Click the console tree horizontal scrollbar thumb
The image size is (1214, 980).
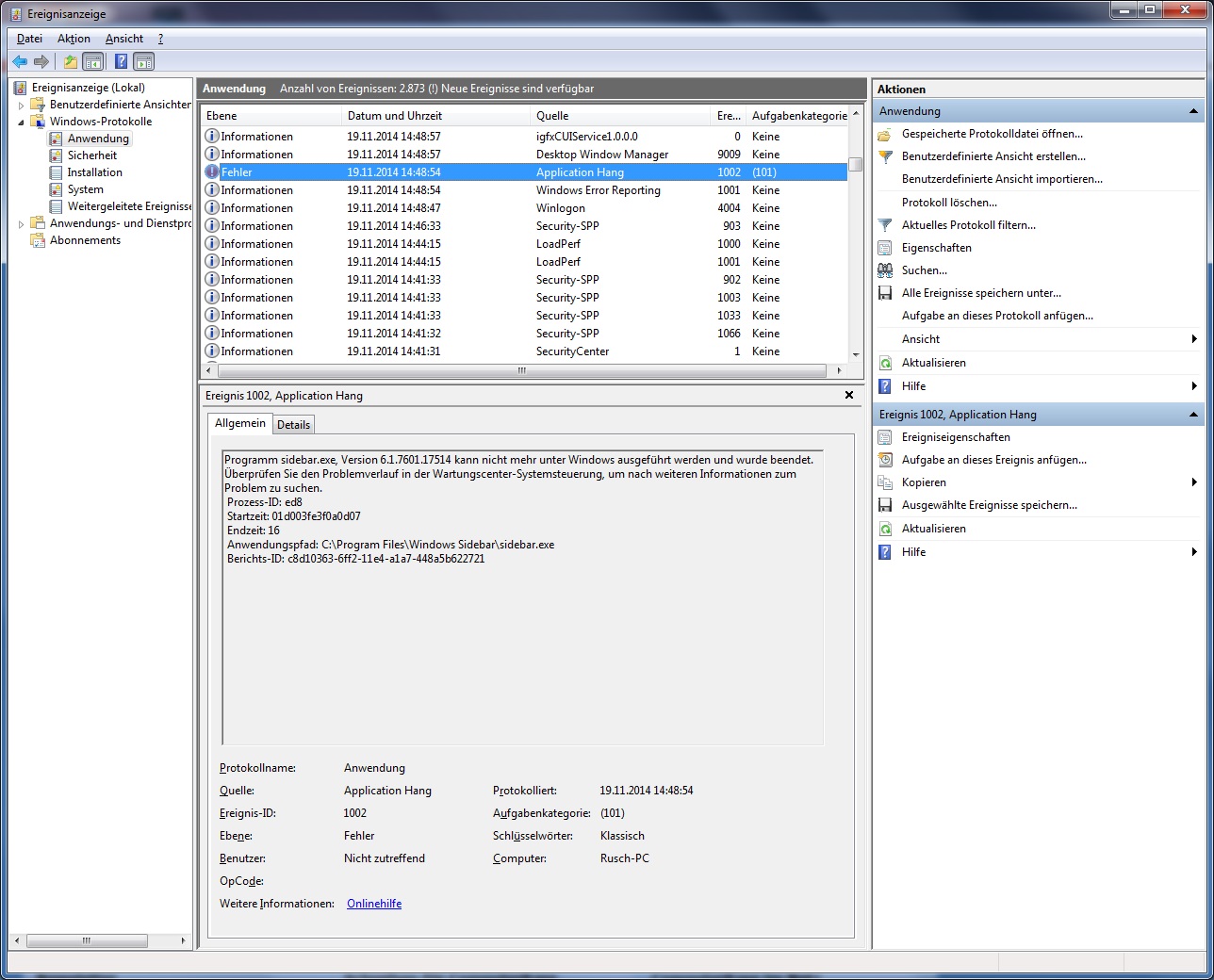(87, 940)
